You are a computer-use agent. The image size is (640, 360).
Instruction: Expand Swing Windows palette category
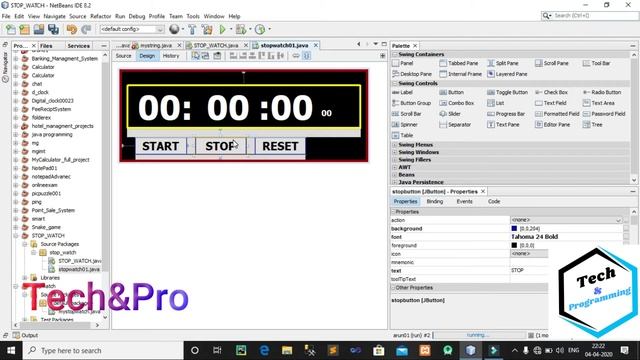pos(395,152)
